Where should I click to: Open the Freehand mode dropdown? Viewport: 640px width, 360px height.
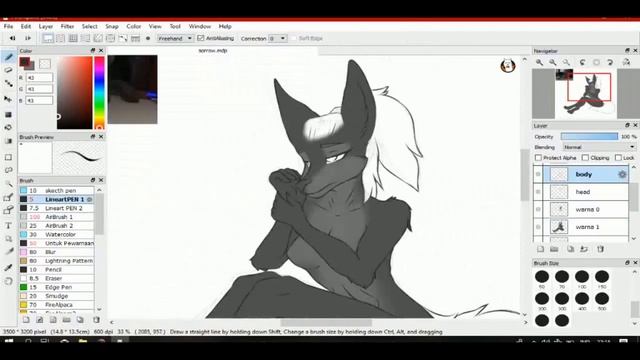(175, 38)
